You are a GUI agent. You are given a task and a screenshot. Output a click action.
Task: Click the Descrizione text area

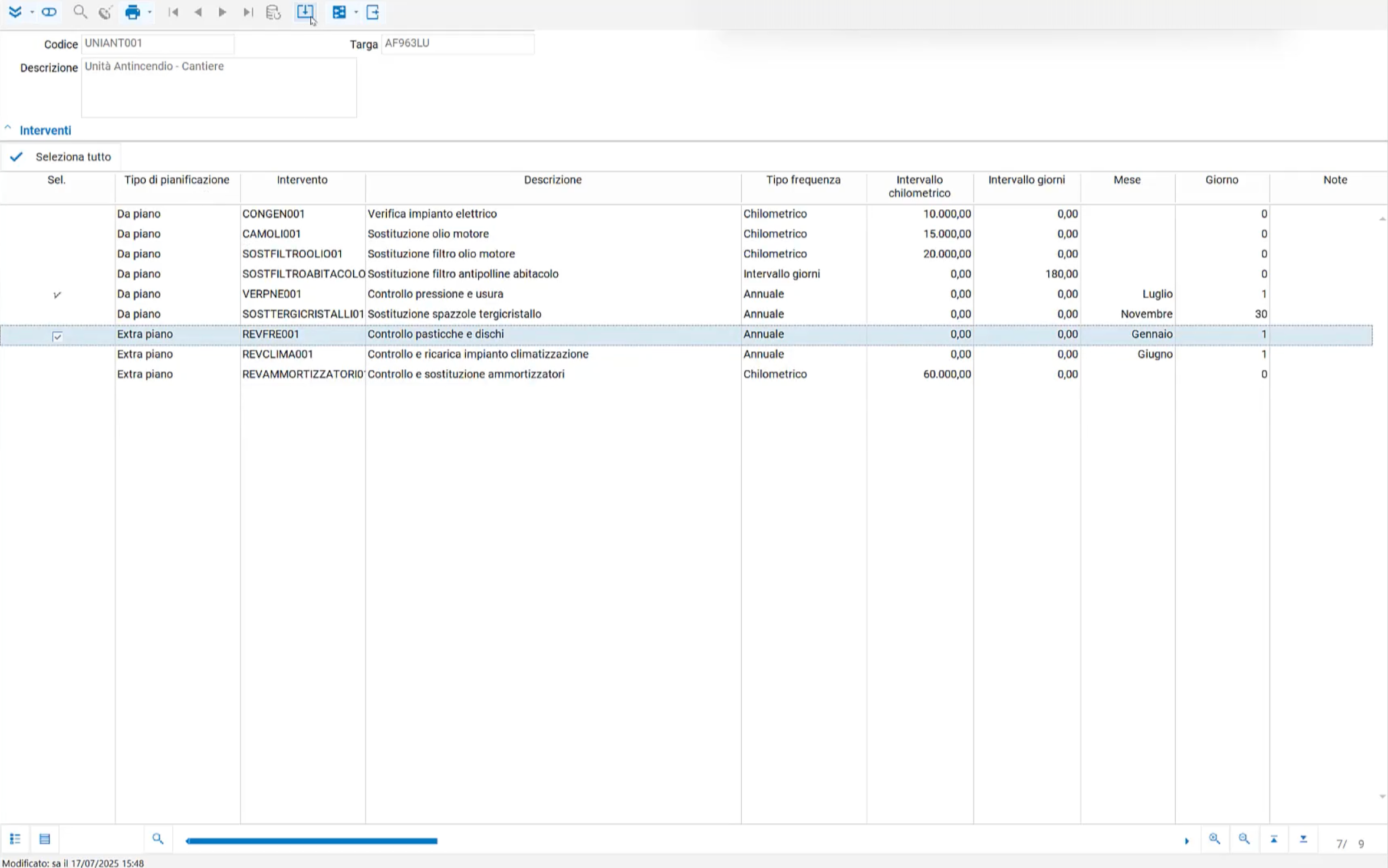coord(219,87)
